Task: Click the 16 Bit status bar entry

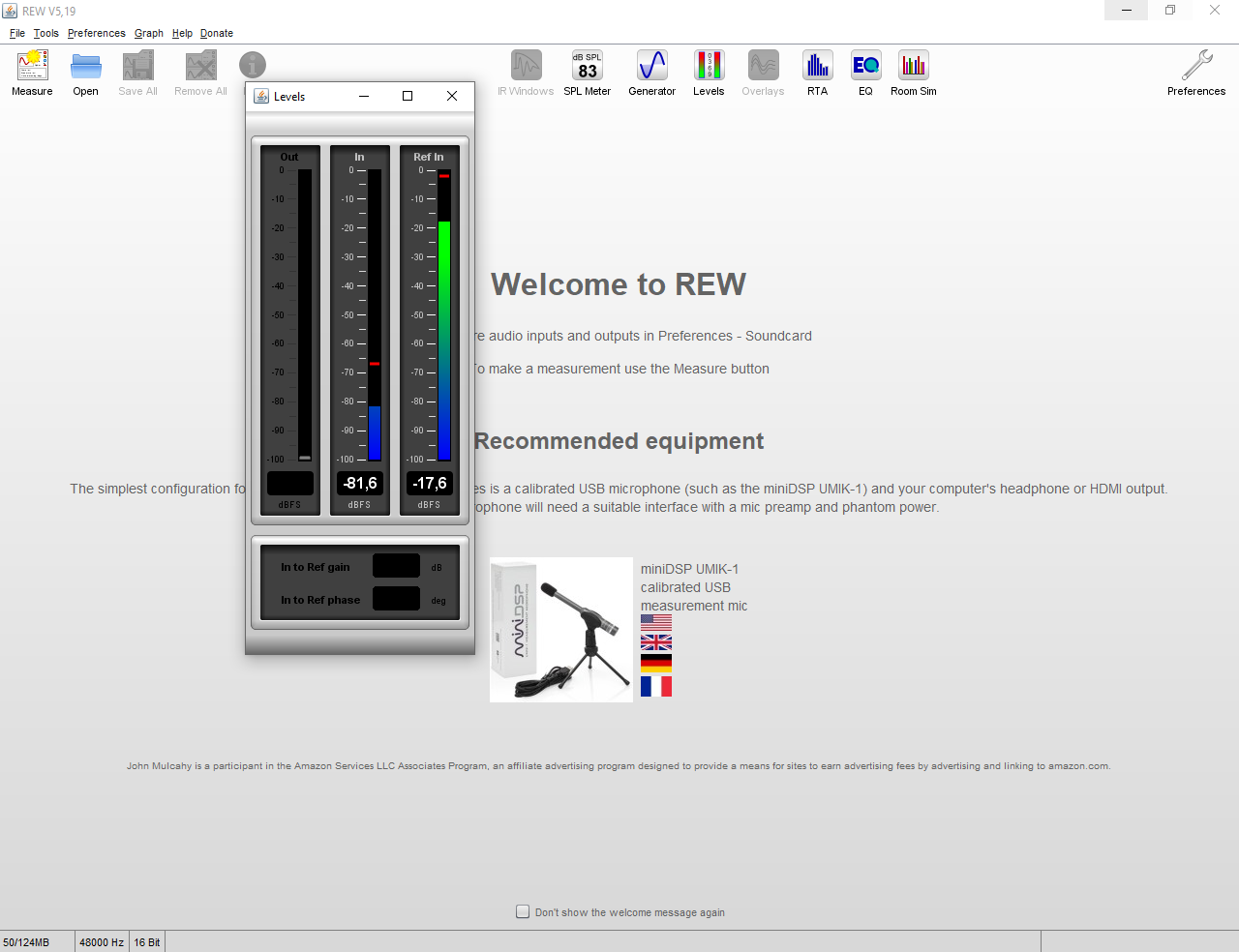Action: [147, 942]
